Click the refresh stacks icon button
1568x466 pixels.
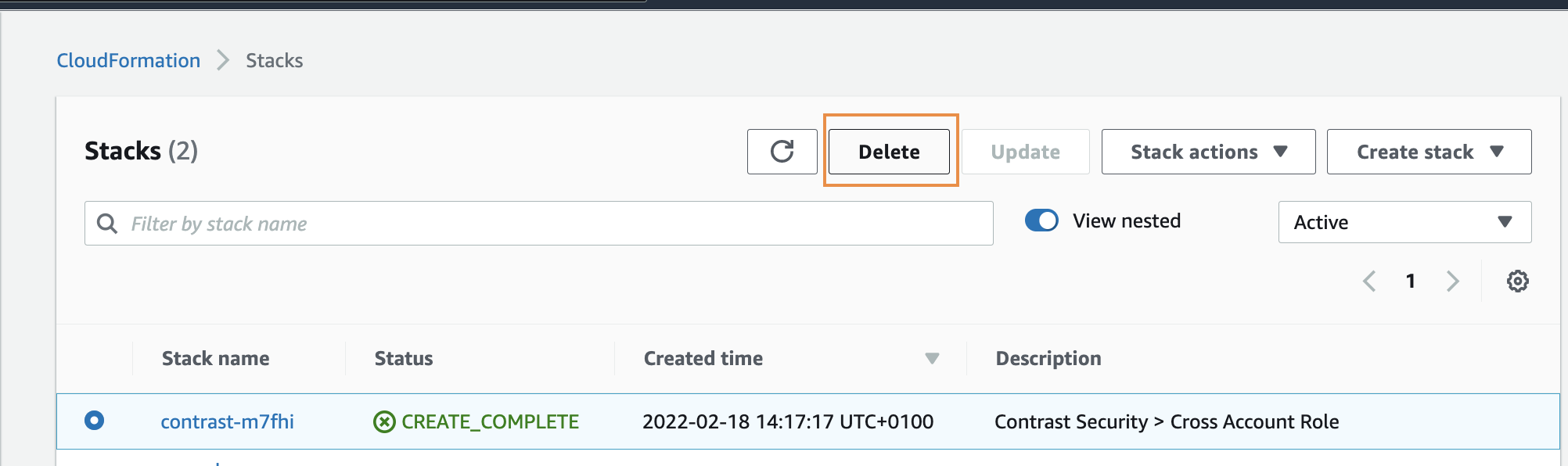782,152
